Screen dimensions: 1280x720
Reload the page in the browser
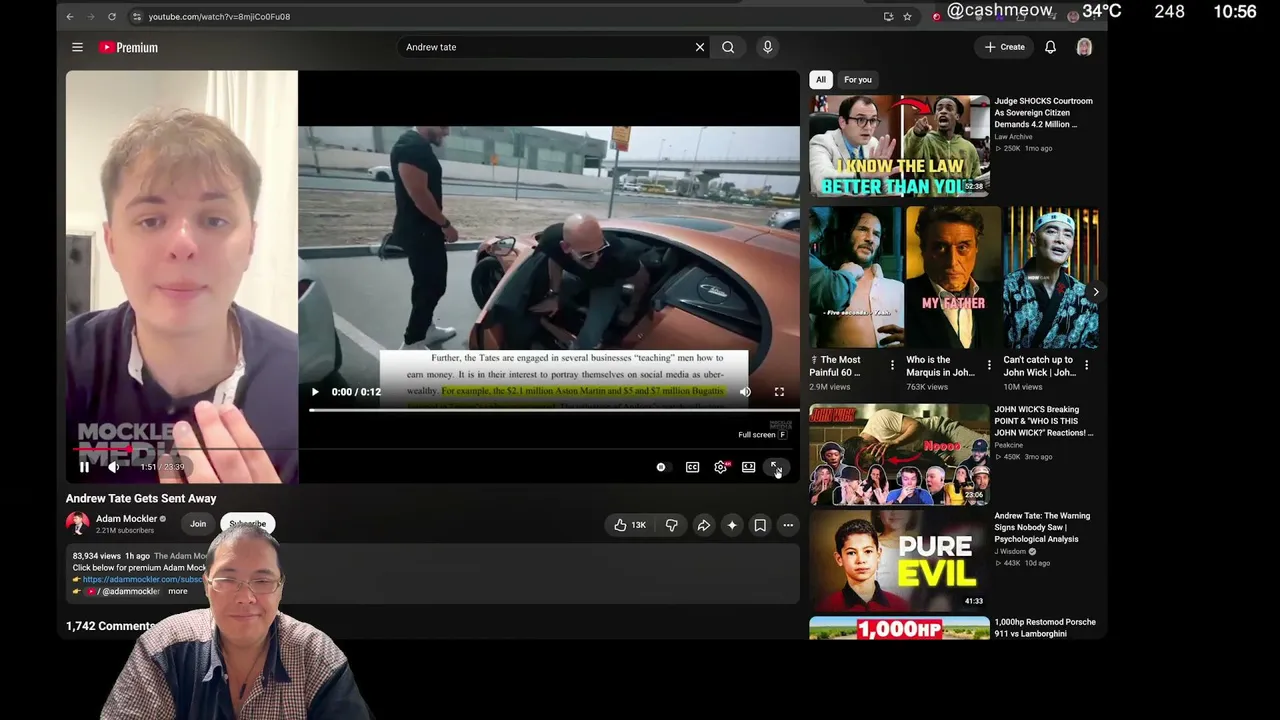(112, 16)
